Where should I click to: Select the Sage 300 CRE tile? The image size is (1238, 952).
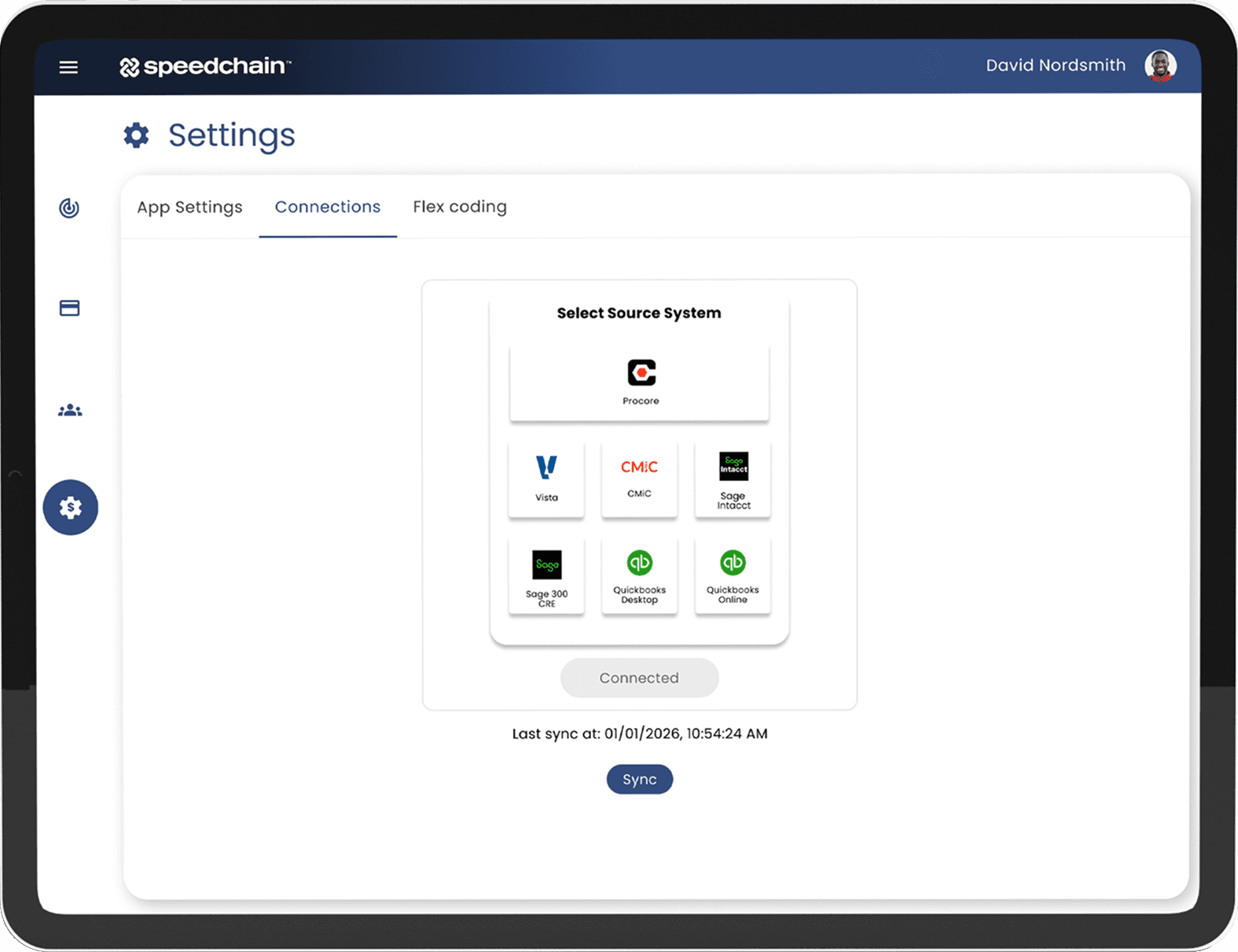[546, 575]
